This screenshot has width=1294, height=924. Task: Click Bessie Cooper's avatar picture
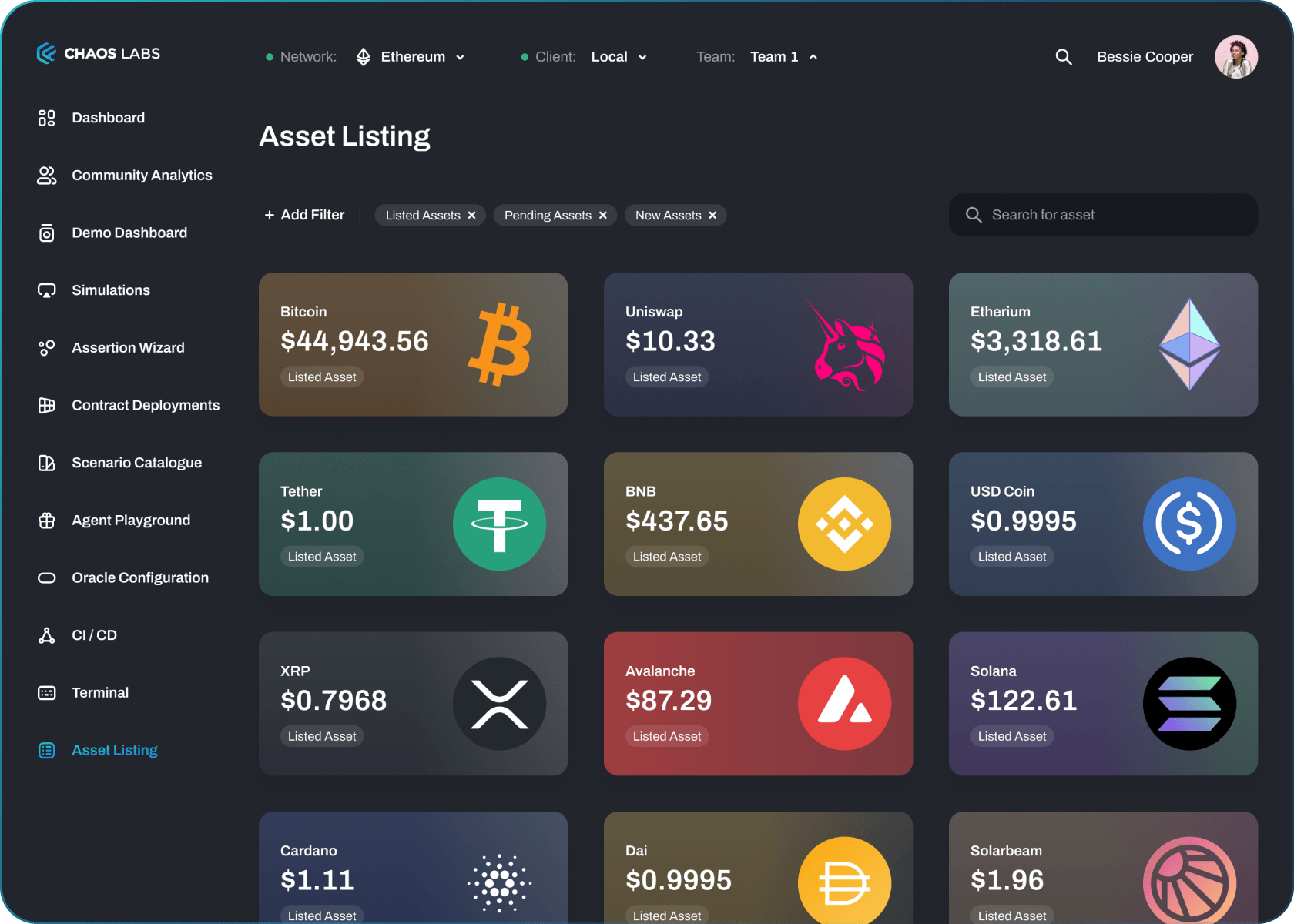point(1236,57)
